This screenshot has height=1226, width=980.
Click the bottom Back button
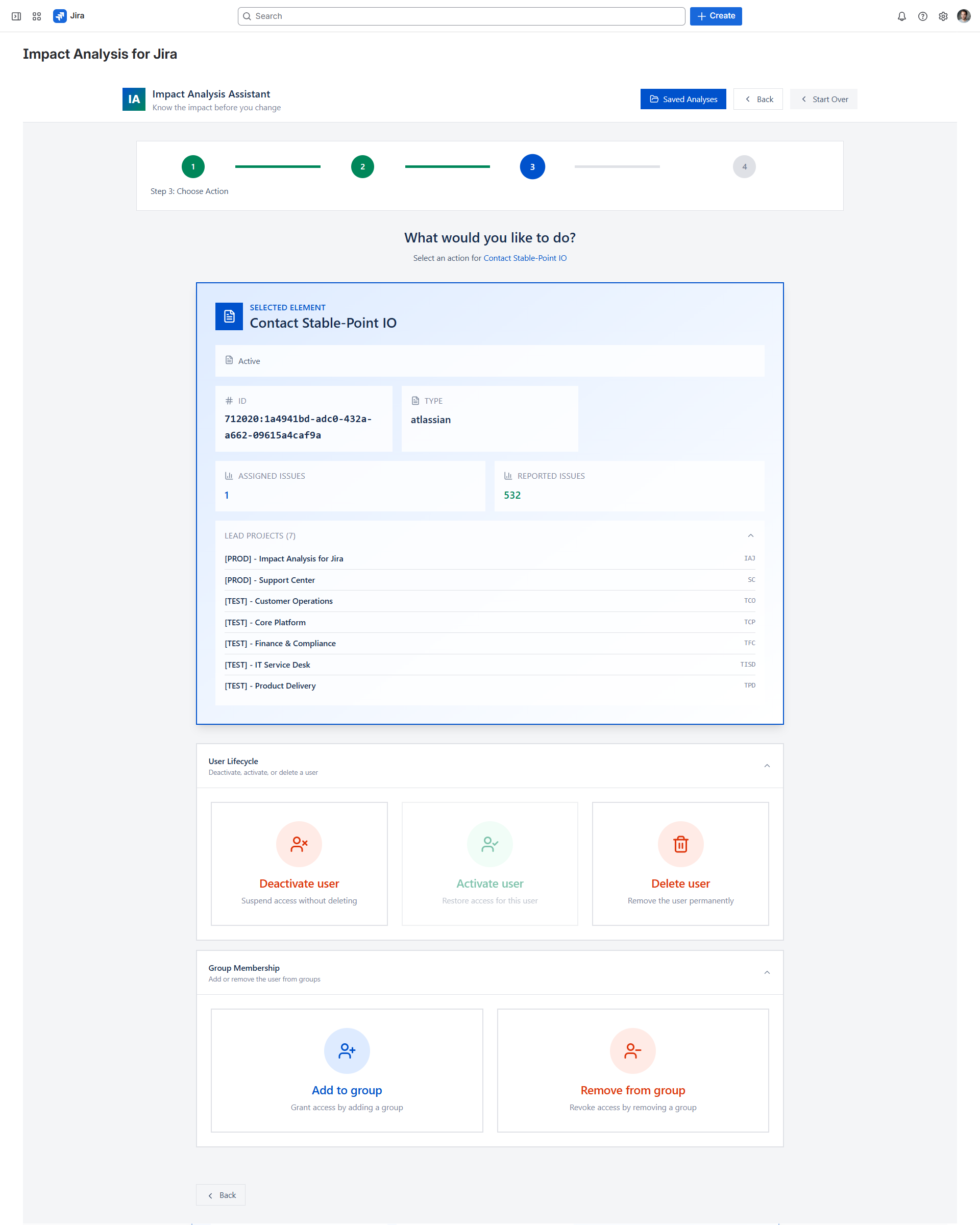[220, 1195]
